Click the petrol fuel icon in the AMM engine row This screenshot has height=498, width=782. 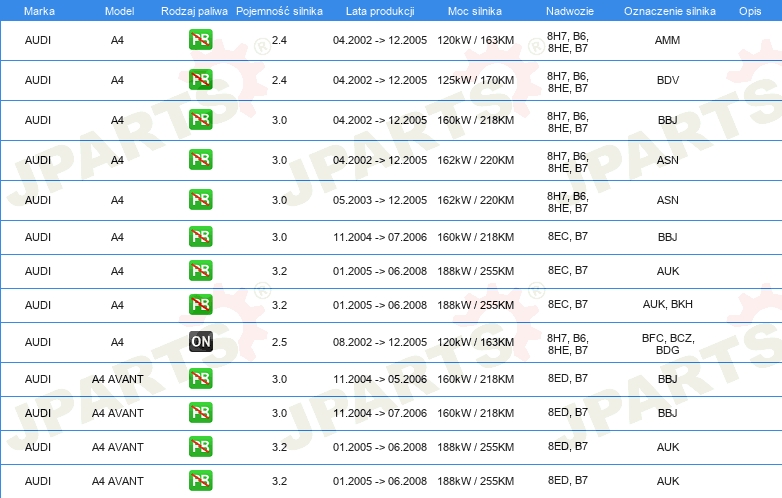[x=200, y=40]
